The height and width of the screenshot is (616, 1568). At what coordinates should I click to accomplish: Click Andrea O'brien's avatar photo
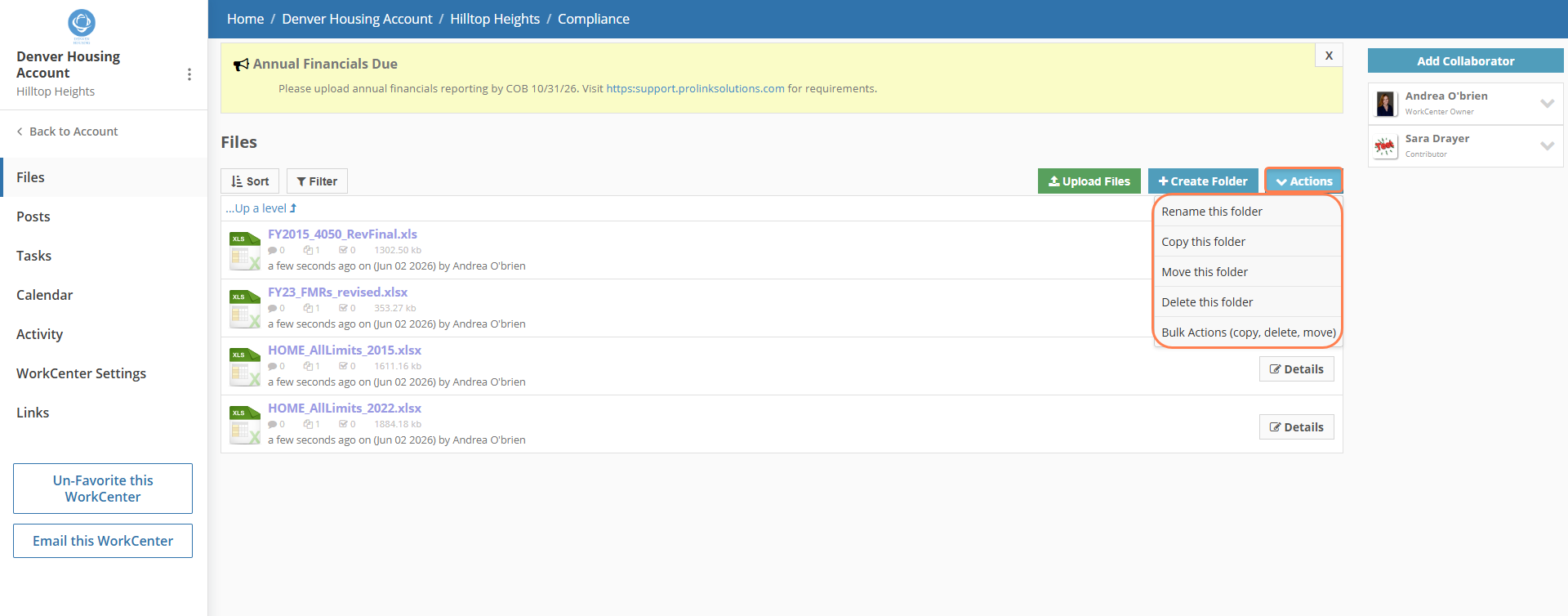pyautogui.click(x=1386, y=104)
